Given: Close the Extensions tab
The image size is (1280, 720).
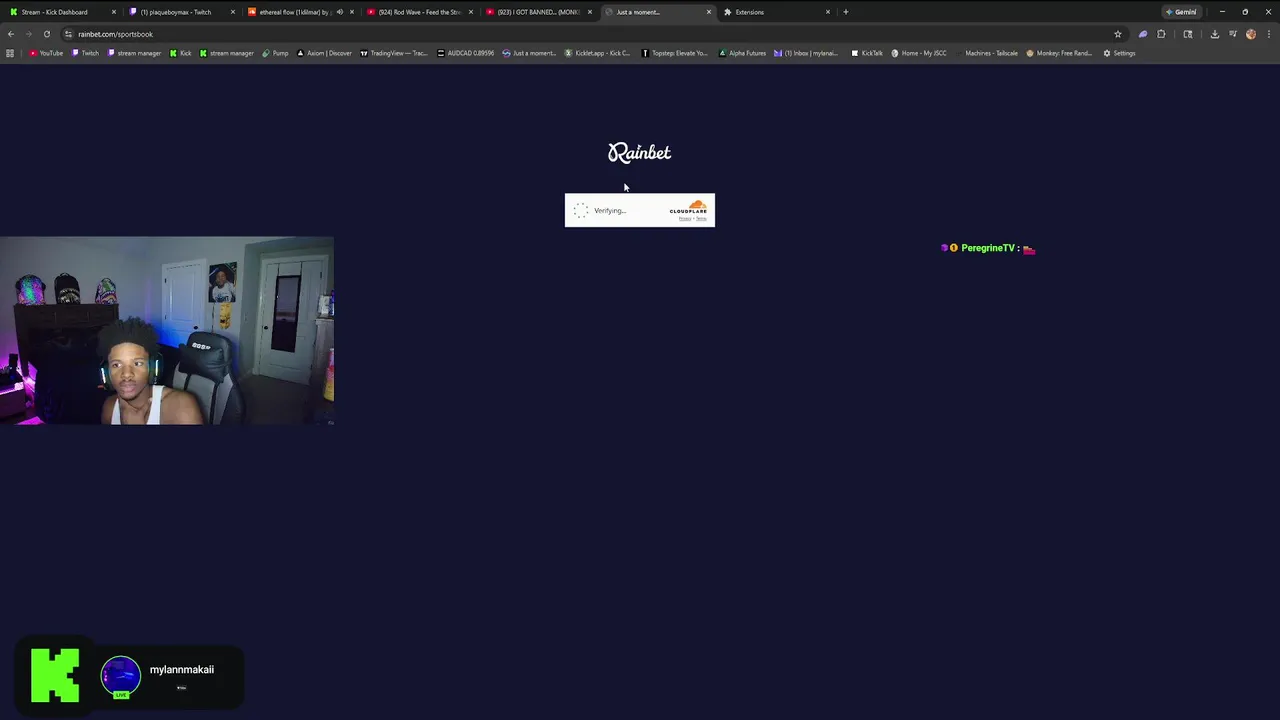Looking at the screenshot, I should 828,12.
